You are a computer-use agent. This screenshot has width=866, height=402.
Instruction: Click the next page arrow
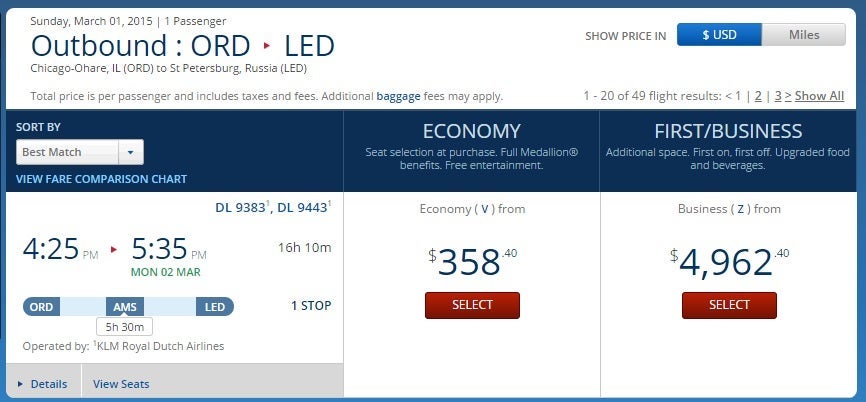click(x=788, y=96)
